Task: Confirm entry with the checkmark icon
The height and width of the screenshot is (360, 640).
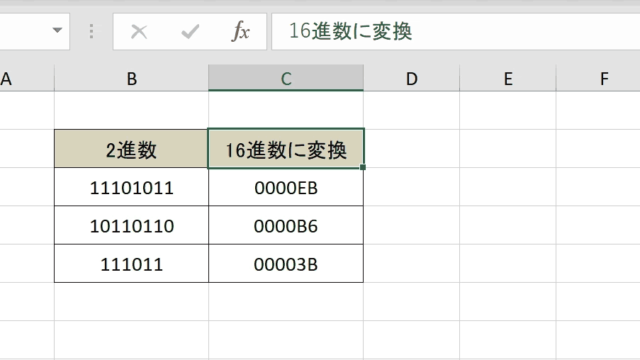Action: pyautogui.click(x=190, y=31)
